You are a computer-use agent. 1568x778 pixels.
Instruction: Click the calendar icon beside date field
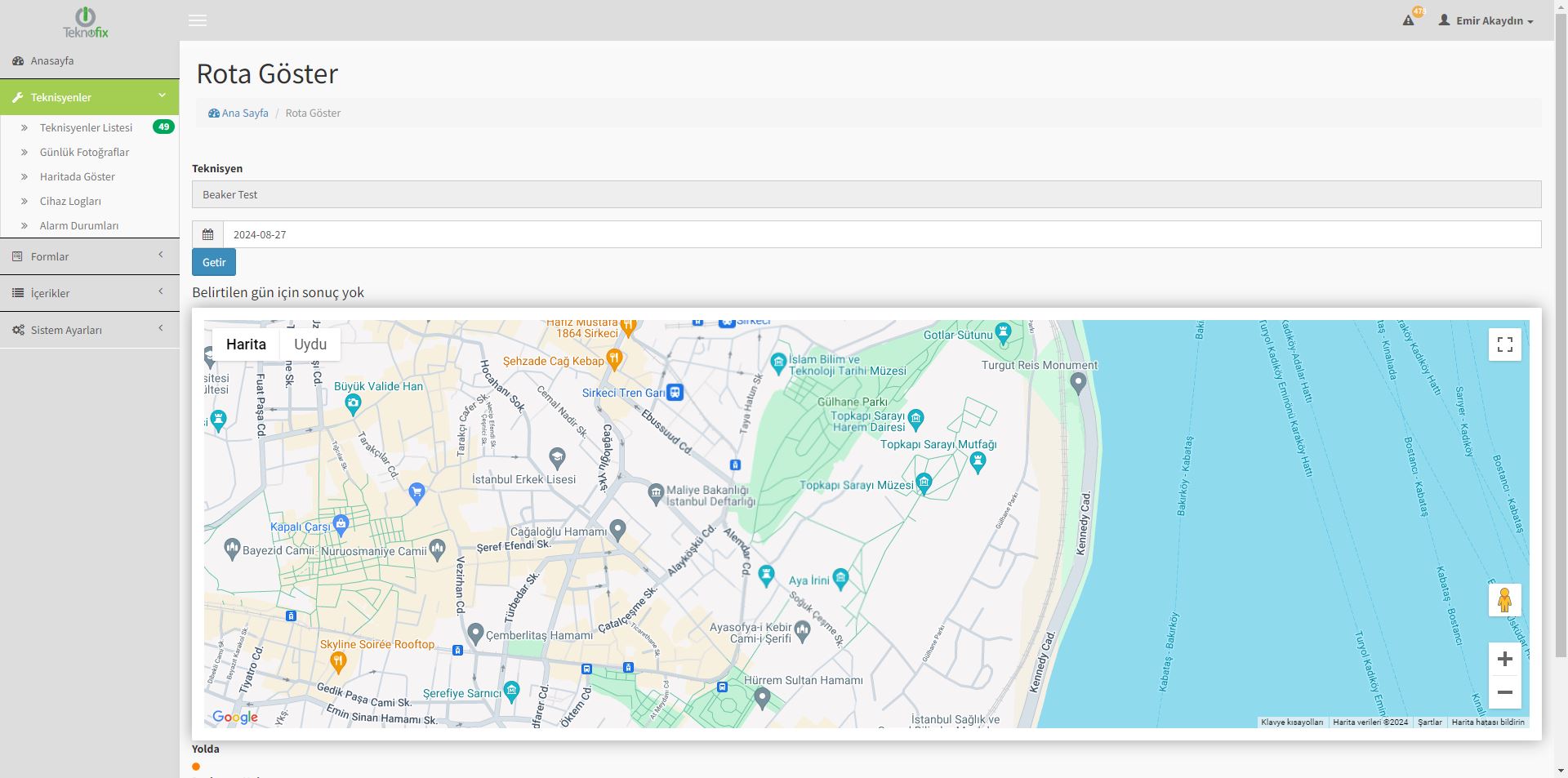(208, 234)
